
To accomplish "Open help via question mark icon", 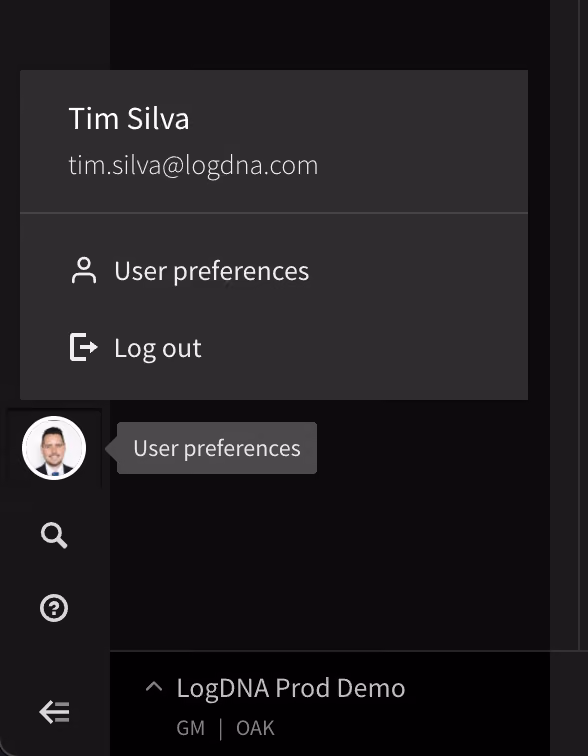I will tap(54, 608).
